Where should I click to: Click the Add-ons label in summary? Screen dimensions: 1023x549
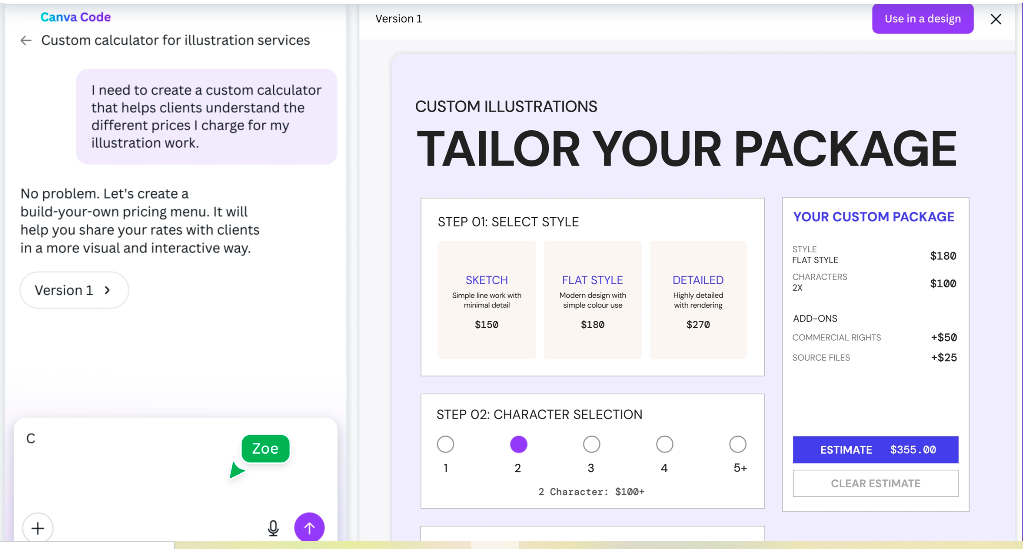click(x=815, y=319)
